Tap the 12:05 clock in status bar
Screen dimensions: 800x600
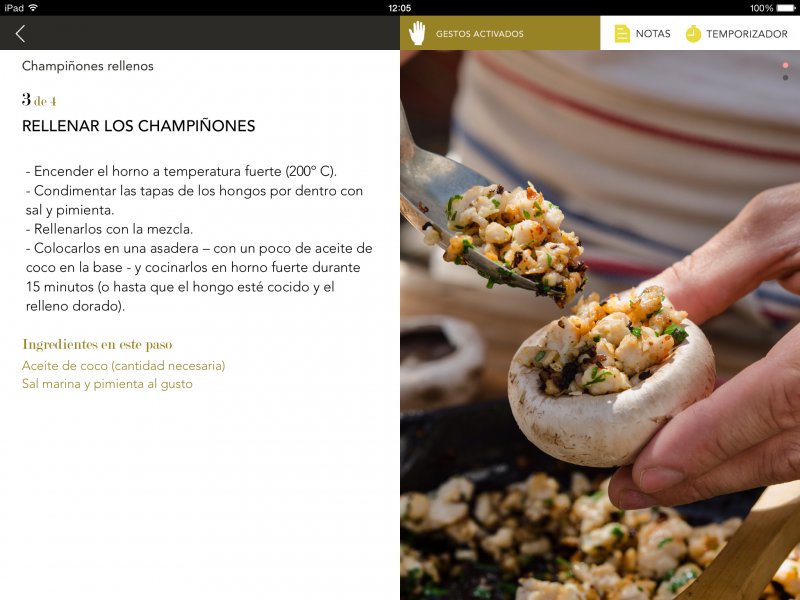click(x=399, y=8)
